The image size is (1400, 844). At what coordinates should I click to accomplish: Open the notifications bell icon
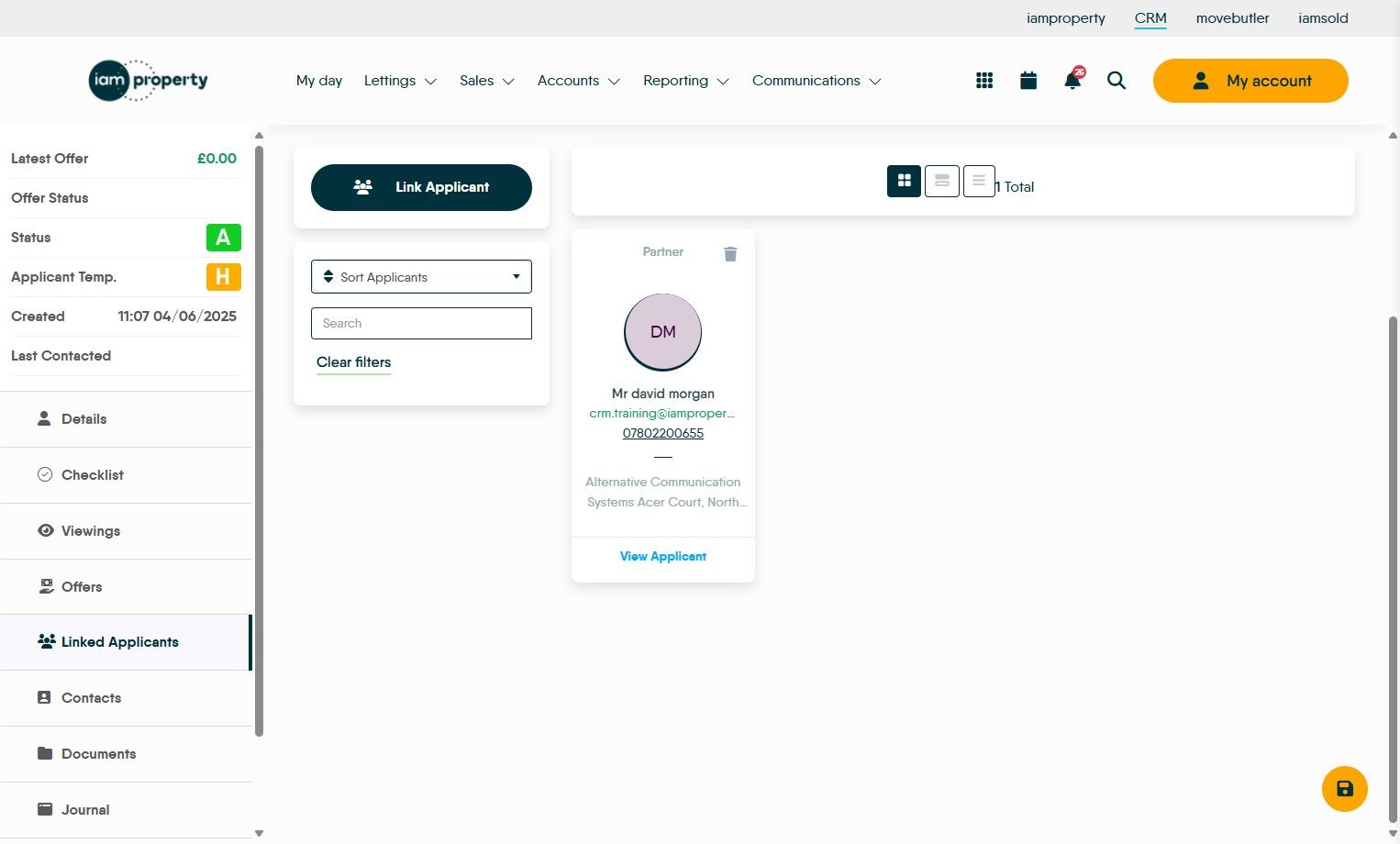(1072, 80)
